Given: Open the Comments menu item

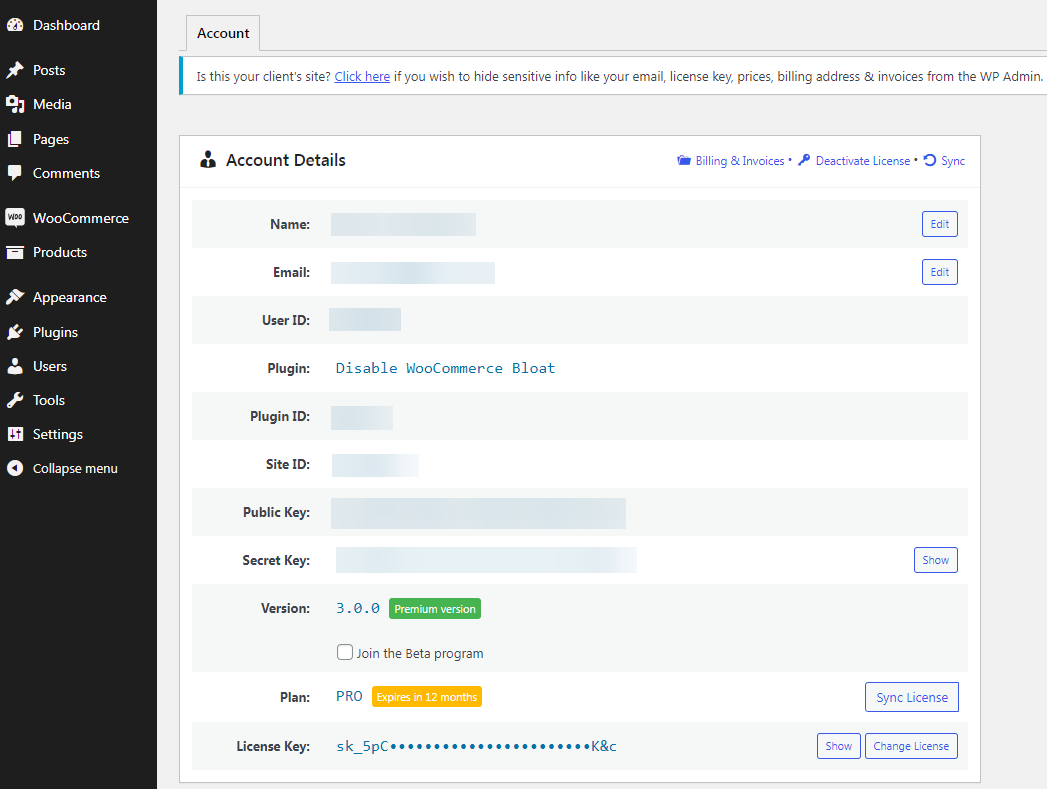Looking at the screenshot, I should pos(66,173).
